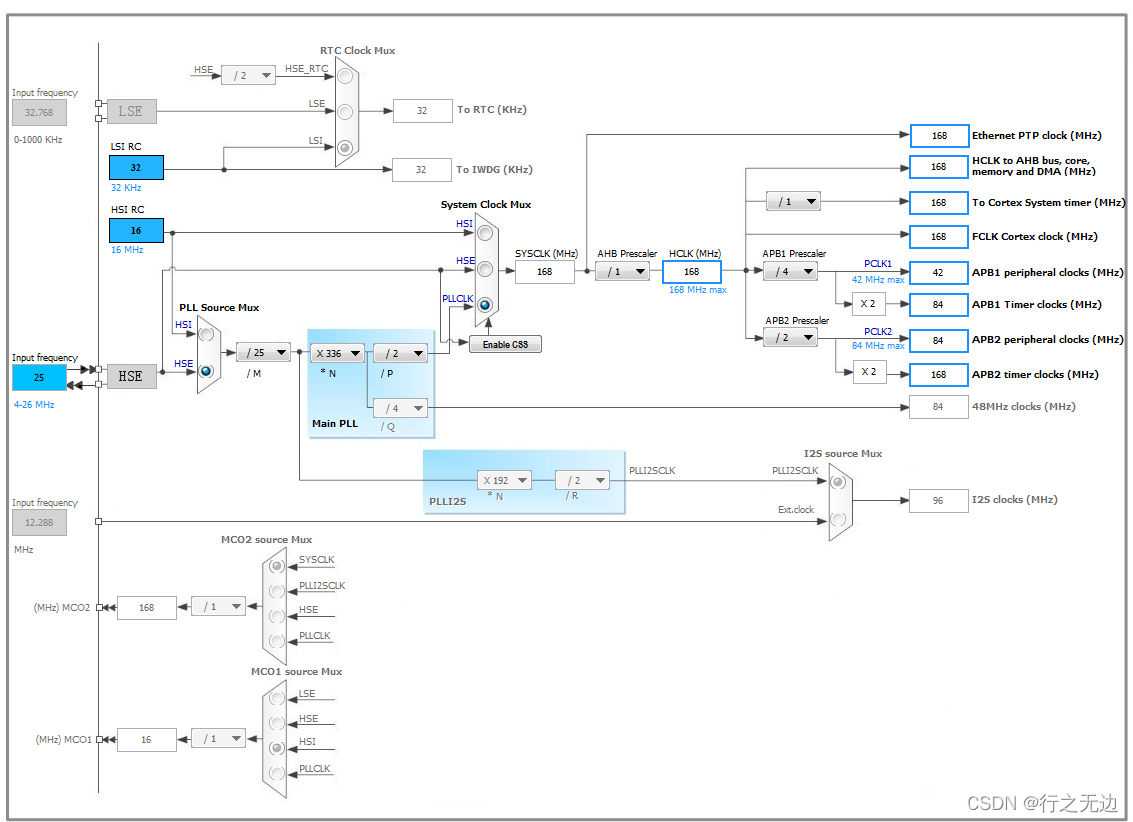Click the 168 MHz max note
Screen dimensions: 1133x822
(698, 290)
